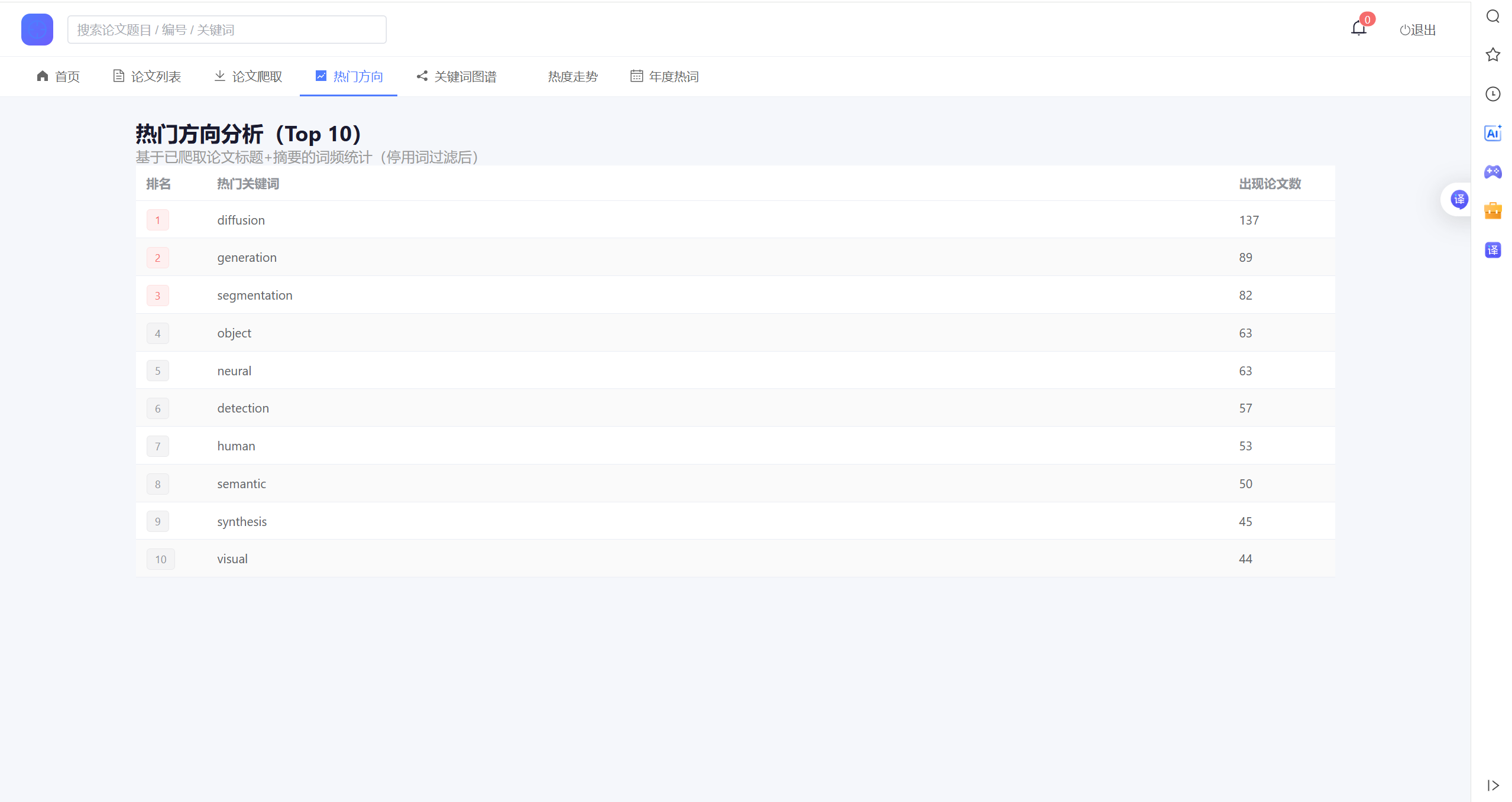Click the paper count 89
This screenshot has height=802, width=1512.
pos(1245,258)
